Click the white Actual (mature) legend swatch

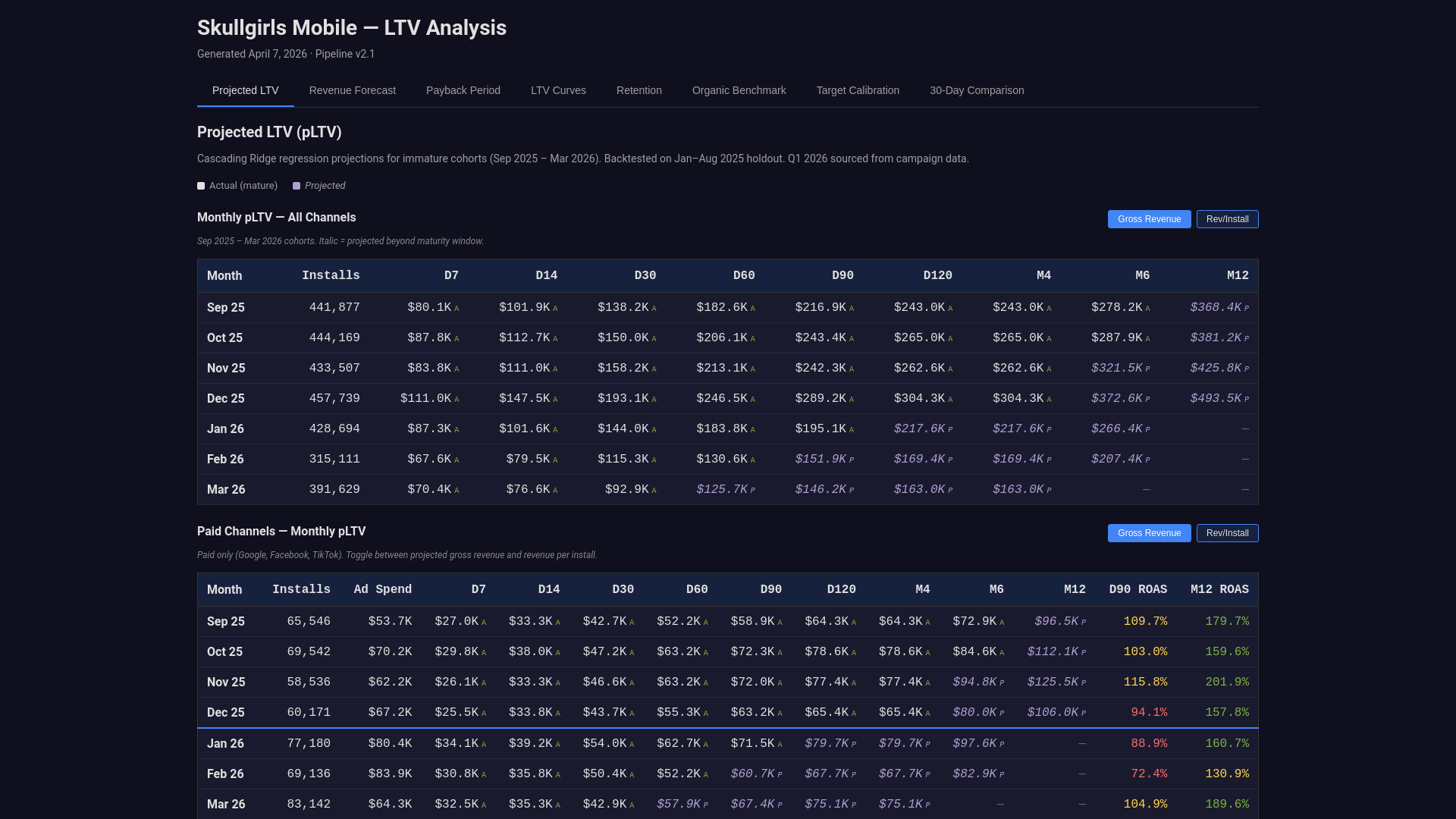click(x=201, y=186)
